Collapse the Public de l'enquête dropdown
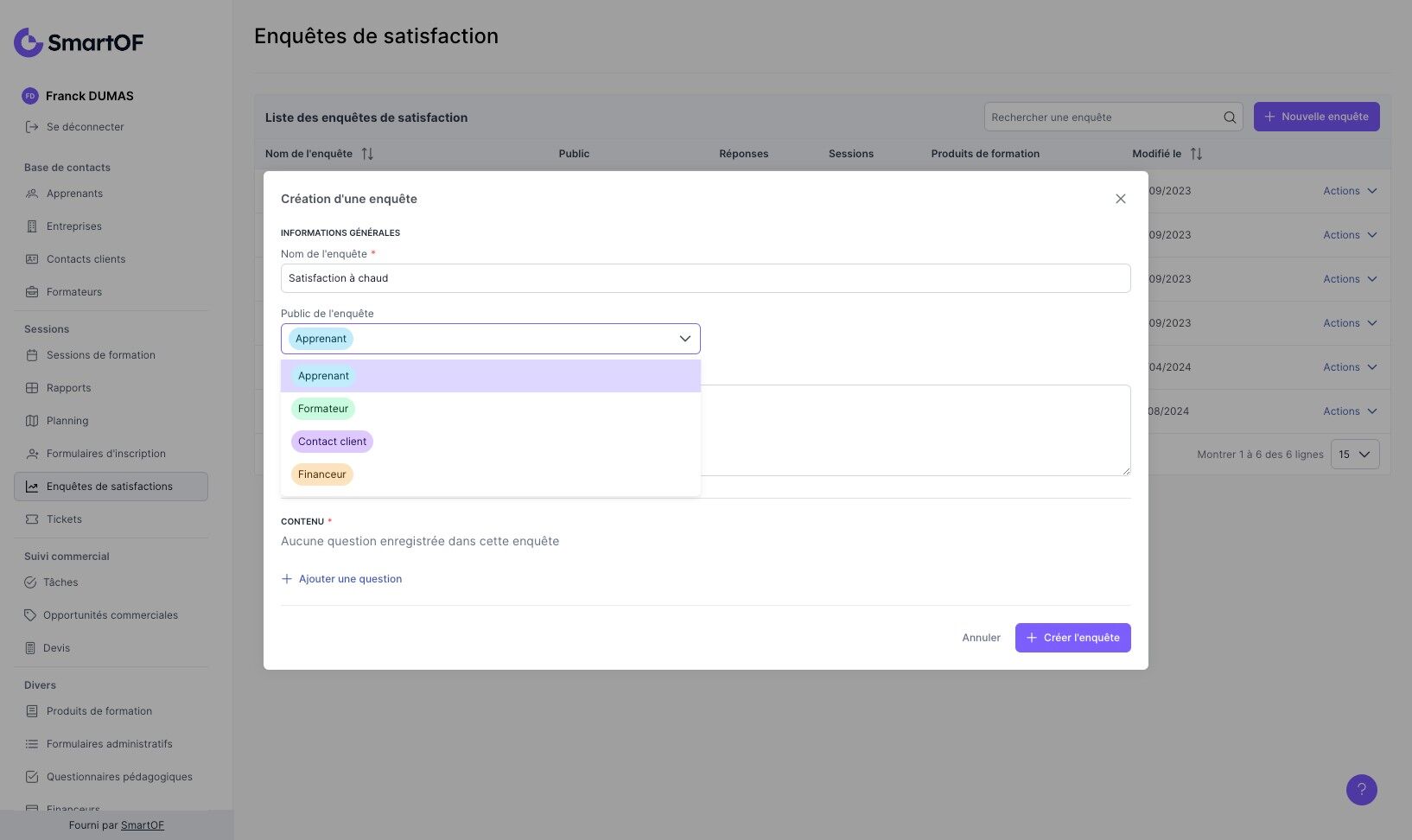 [684, 339]
